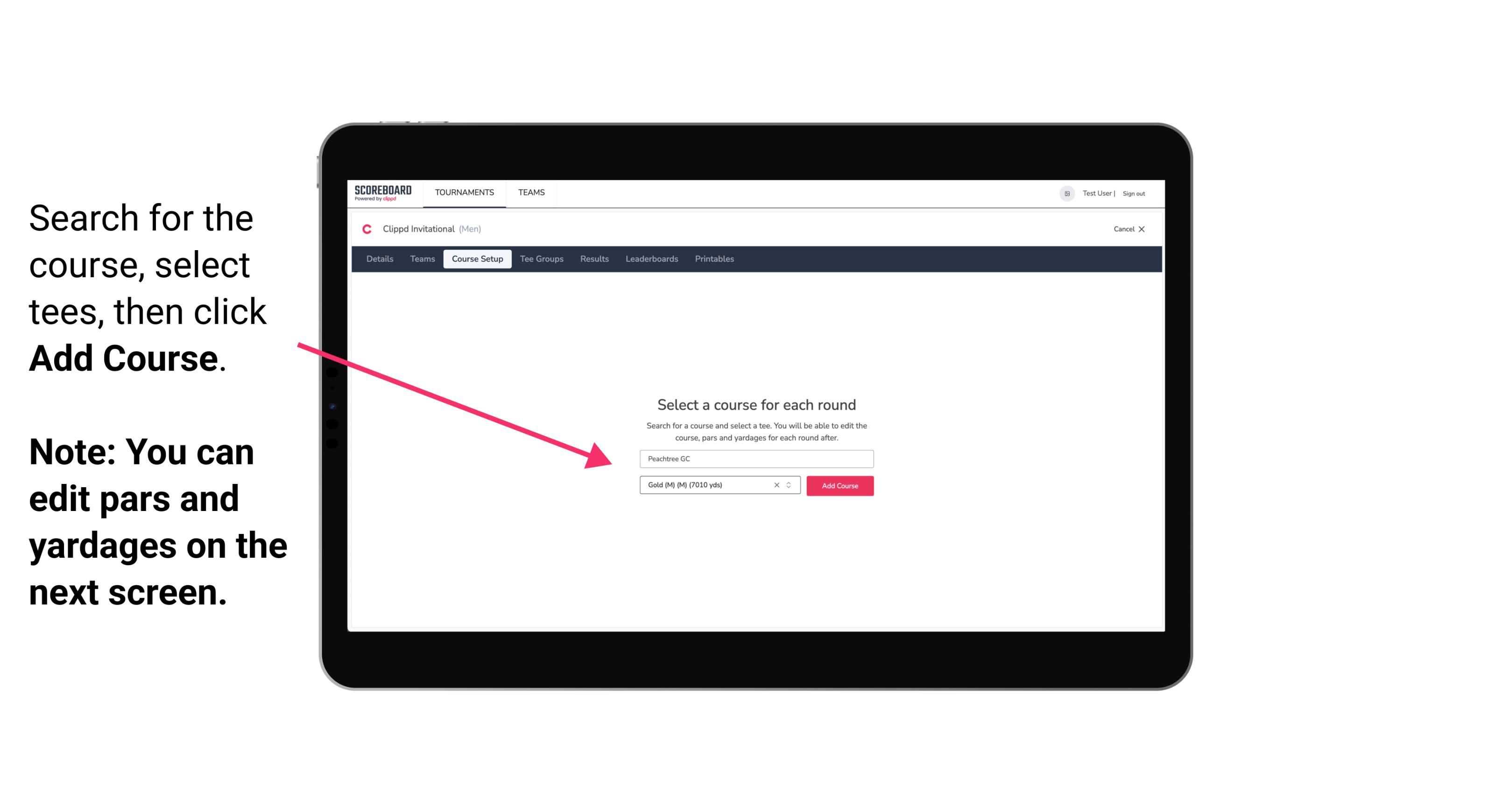The image size is (1510, 812).
Task: Click the Scoreboard logo icon
Action: (384, 193)
